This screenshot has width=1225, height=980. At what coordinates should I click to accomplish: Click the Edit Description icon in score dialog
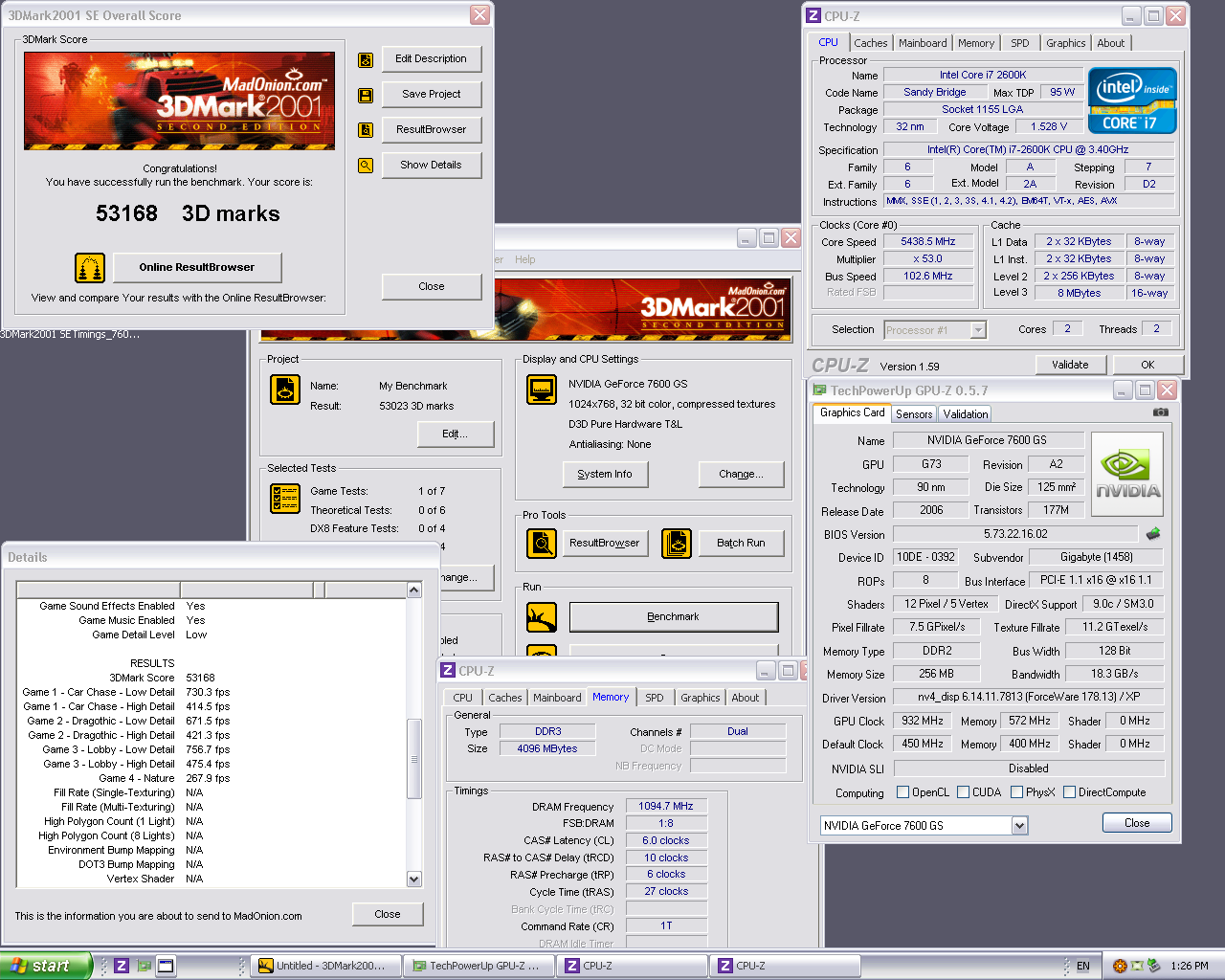[x=366, y=60]
